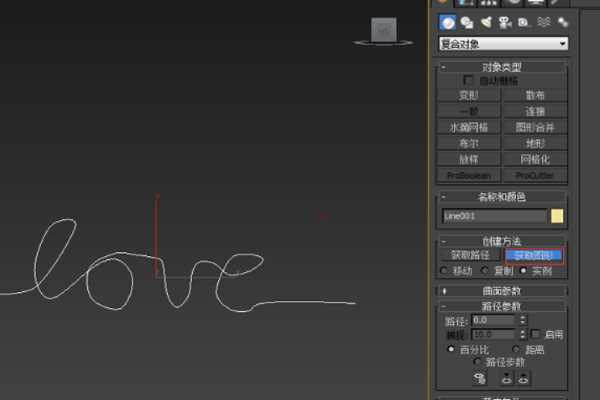Click the 地形 terrain button
Screen dimensions: 600x400
pyautogui.click(x=535, y=144)
